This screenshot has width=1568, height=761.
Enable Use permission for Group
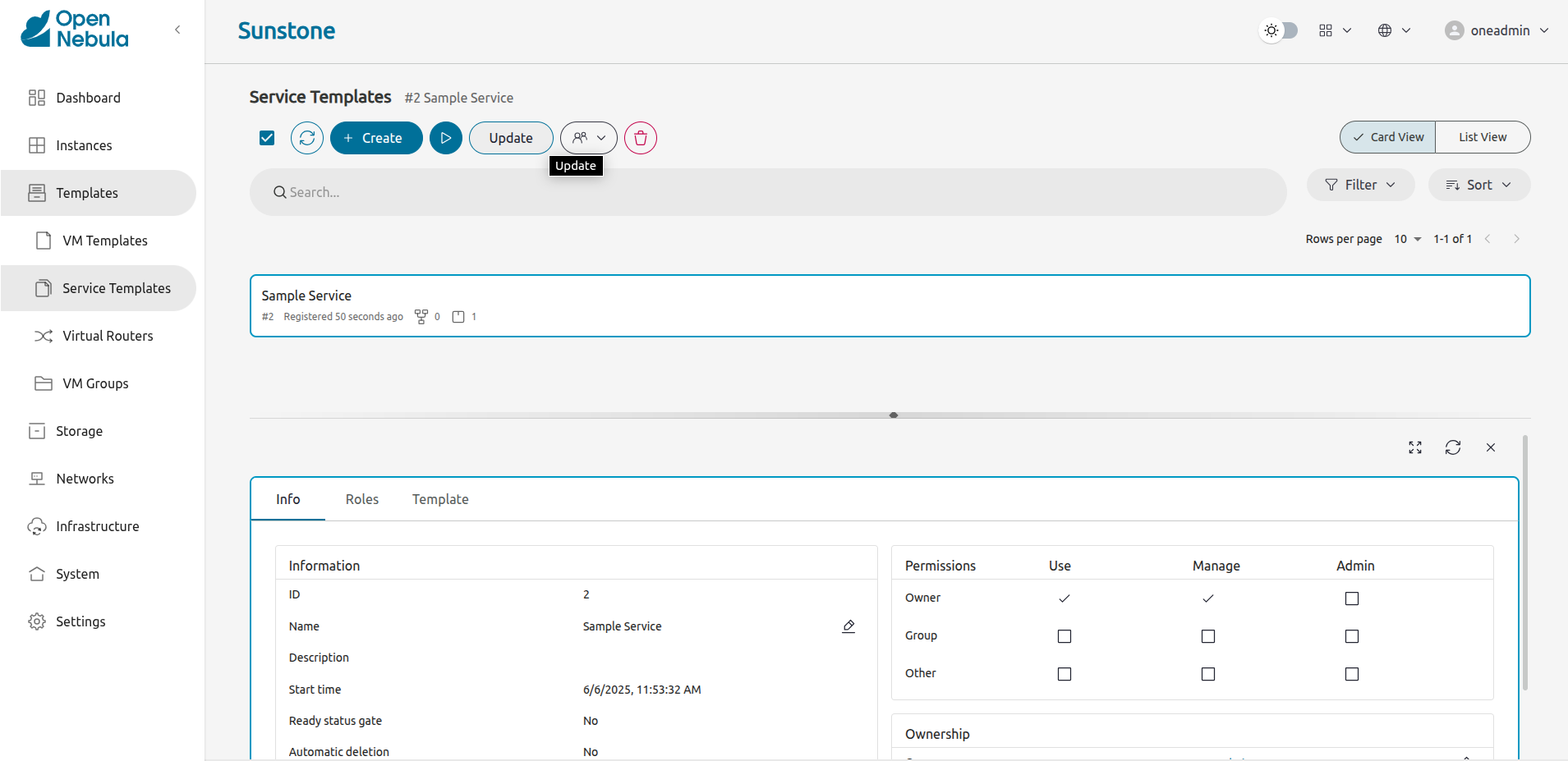coord(1063,635)
